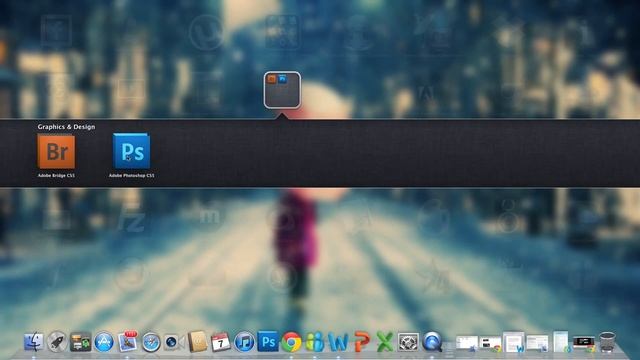
Task: Click the Launchpad rocket icon in Dock
Action: point(57,342)
